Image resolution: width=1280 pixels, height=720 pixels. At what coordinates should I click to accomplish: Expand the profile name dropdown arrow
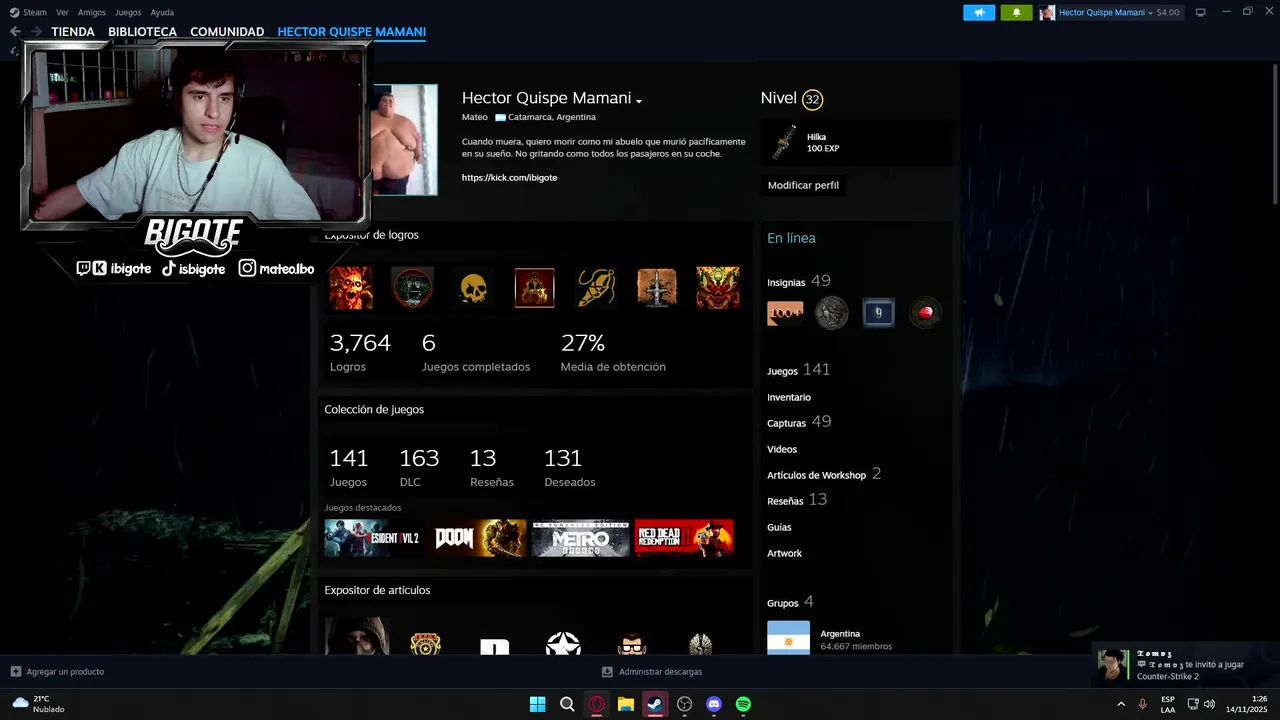pos(639,101)
